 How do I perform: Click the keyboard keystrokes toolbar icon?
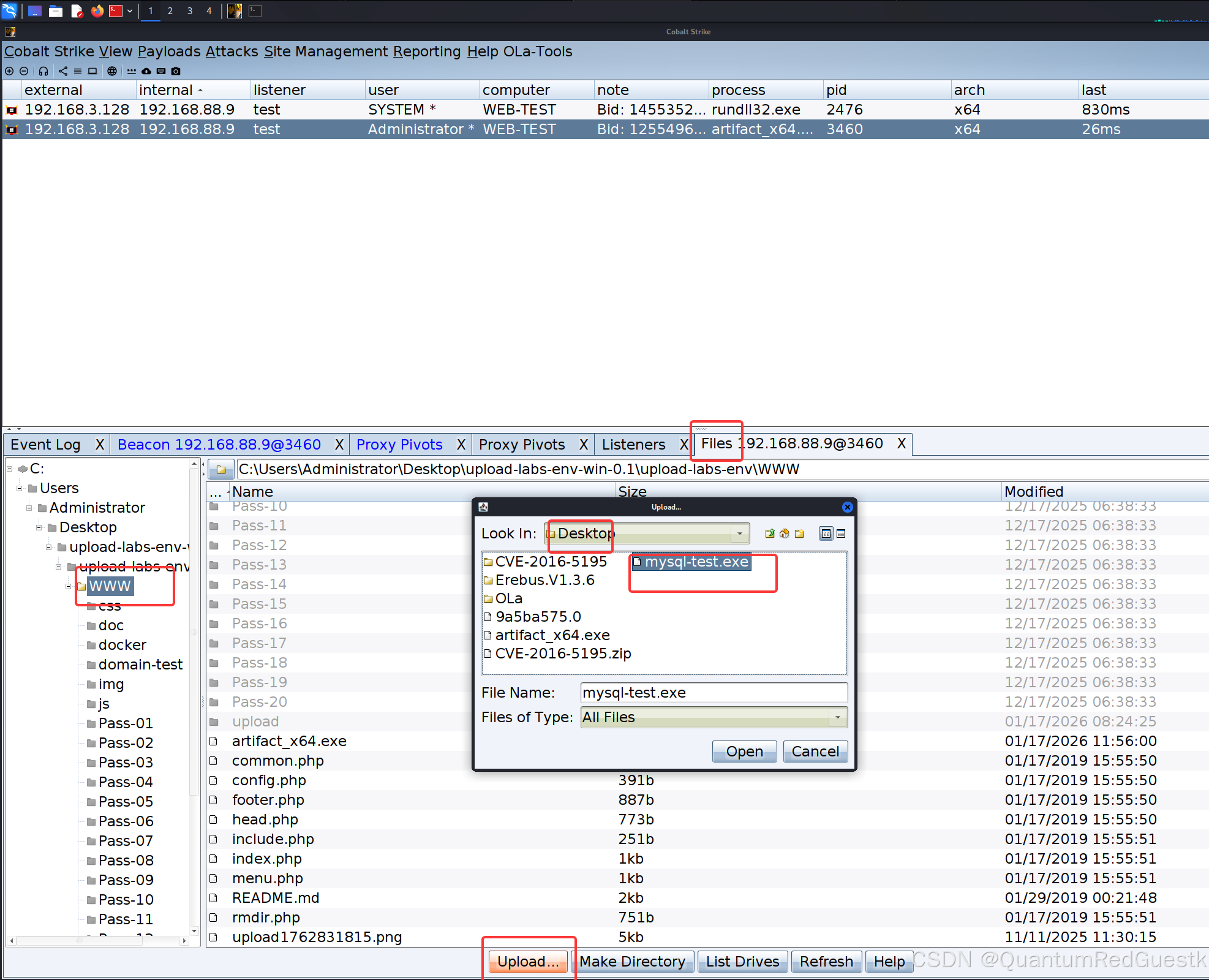(161, 71)
